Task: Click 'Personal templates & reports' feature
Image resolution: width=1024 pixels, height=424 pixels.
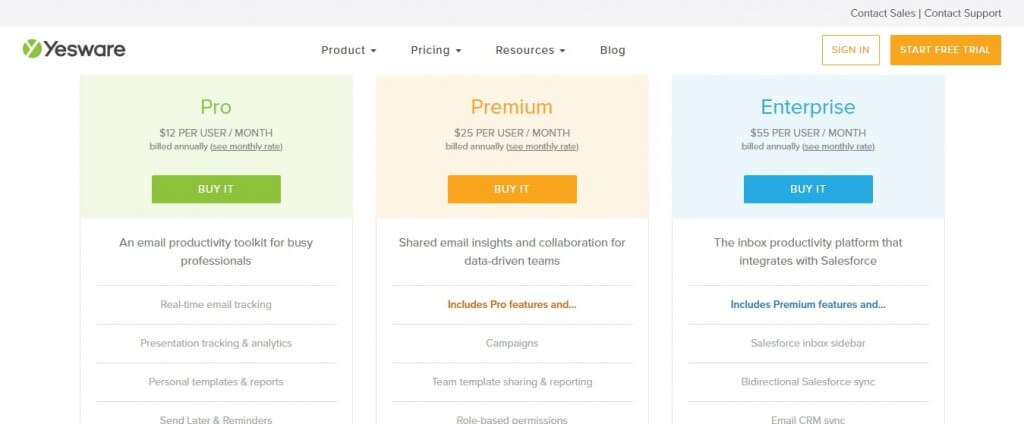Action: coord(216,382)
